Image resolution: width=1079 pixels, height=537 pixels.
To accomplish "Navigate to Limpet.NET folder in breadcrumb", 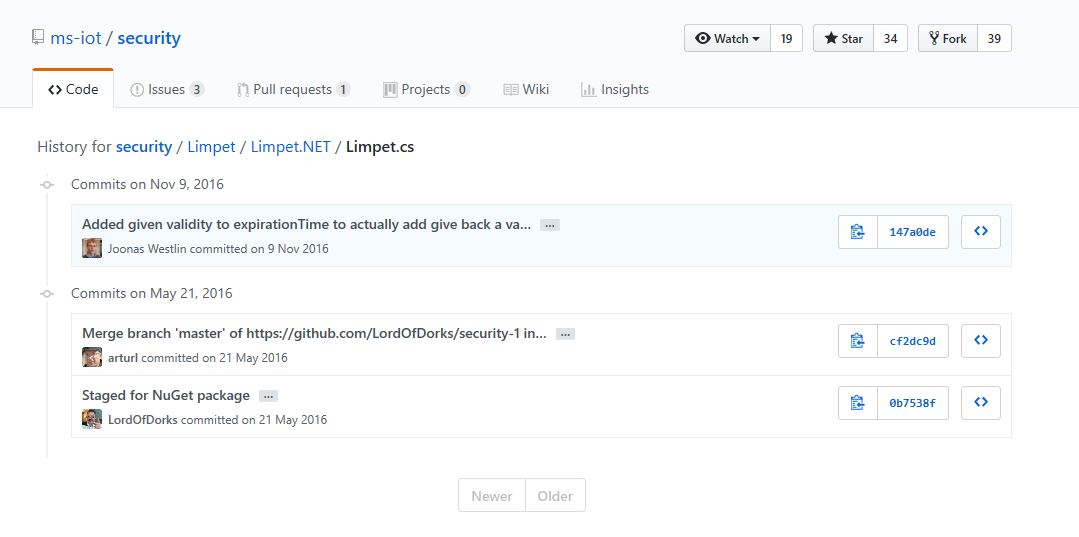I will [x=289, y=147].
